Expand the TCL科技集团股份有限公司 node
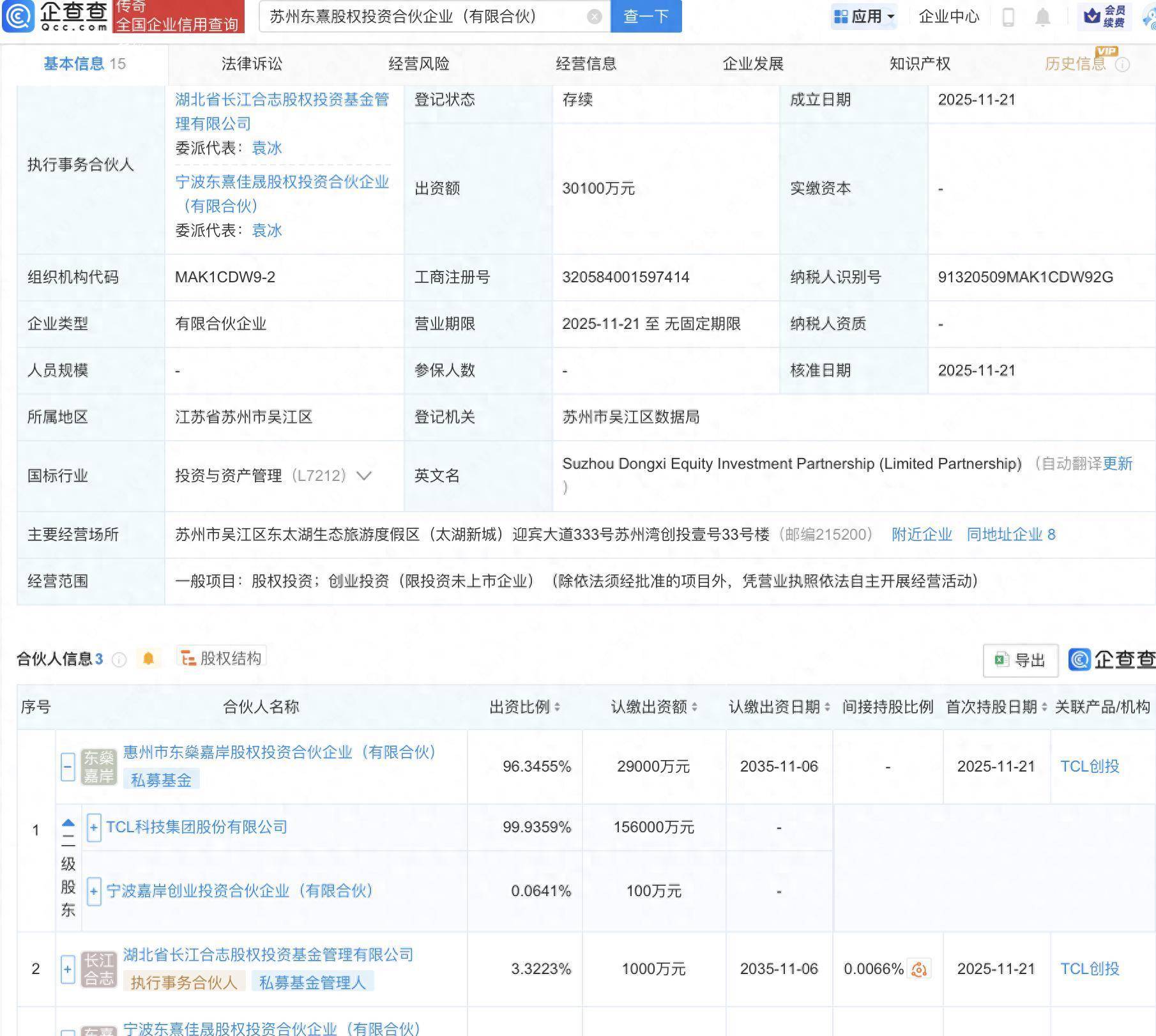 pyautogui.click(x=93, y=828)
